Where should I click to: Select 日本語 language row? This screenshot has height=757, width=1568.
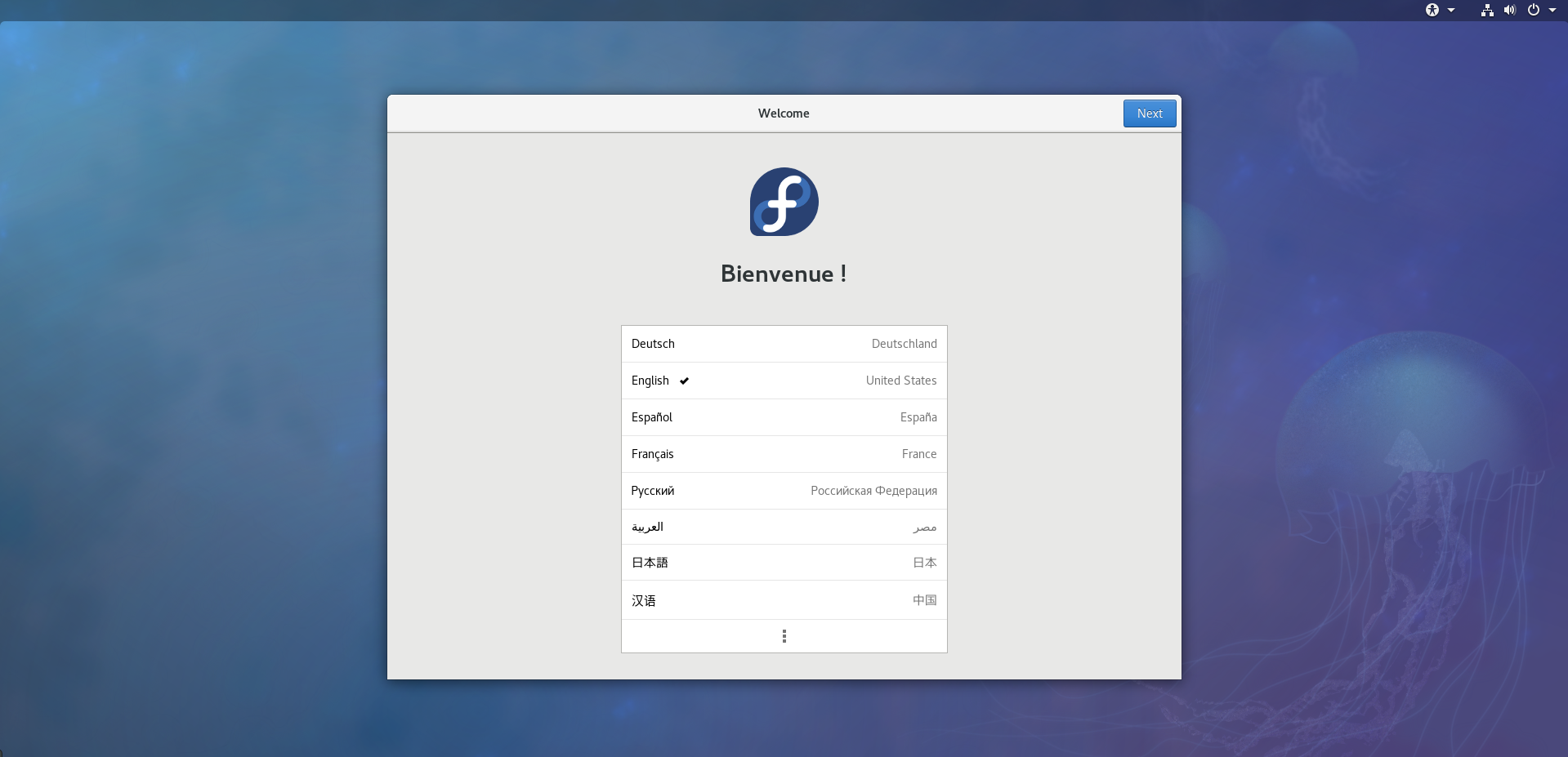point(784,563)
